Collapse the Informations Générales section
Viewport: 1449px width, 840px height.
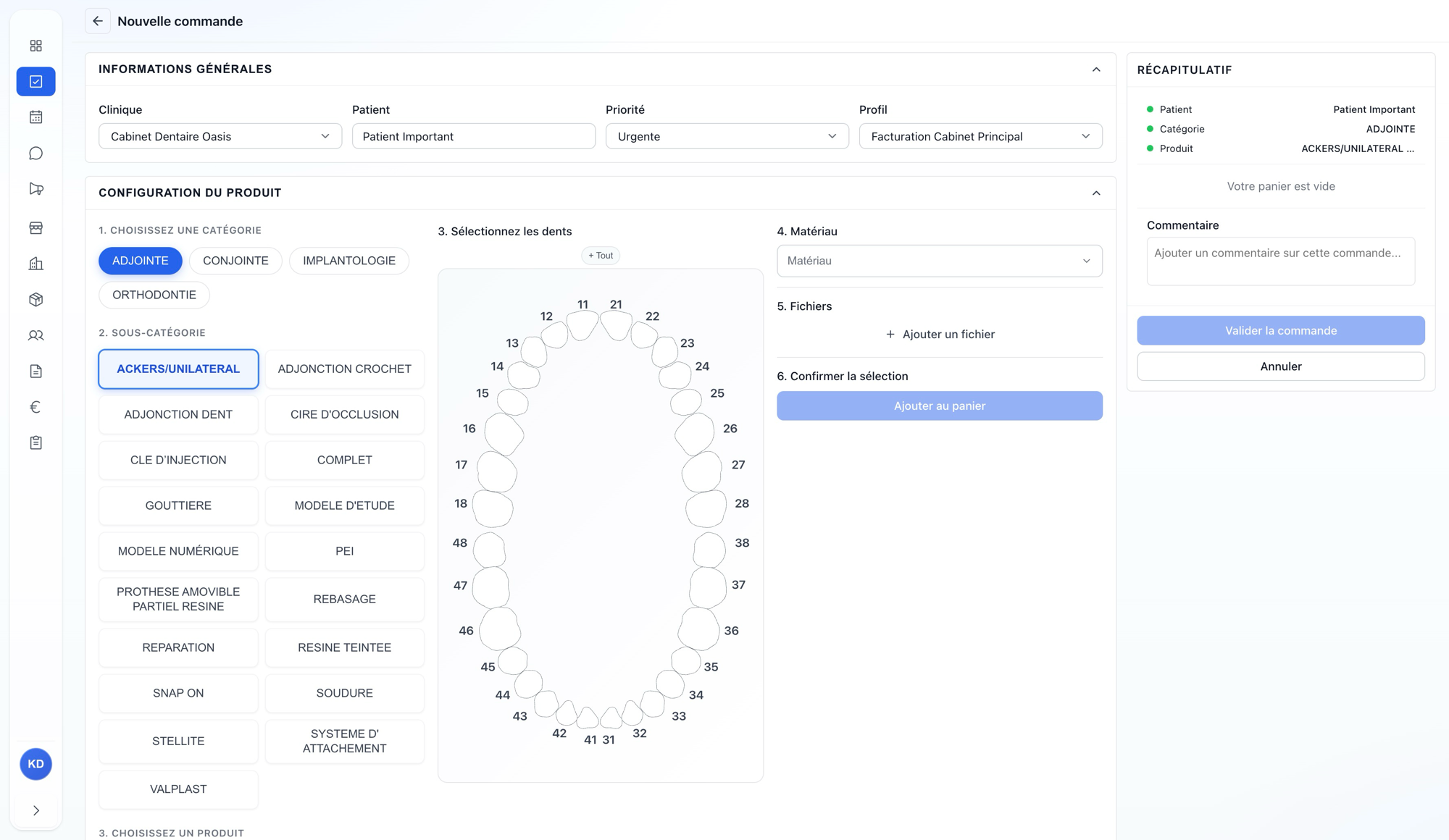[x=1096, y=70]
